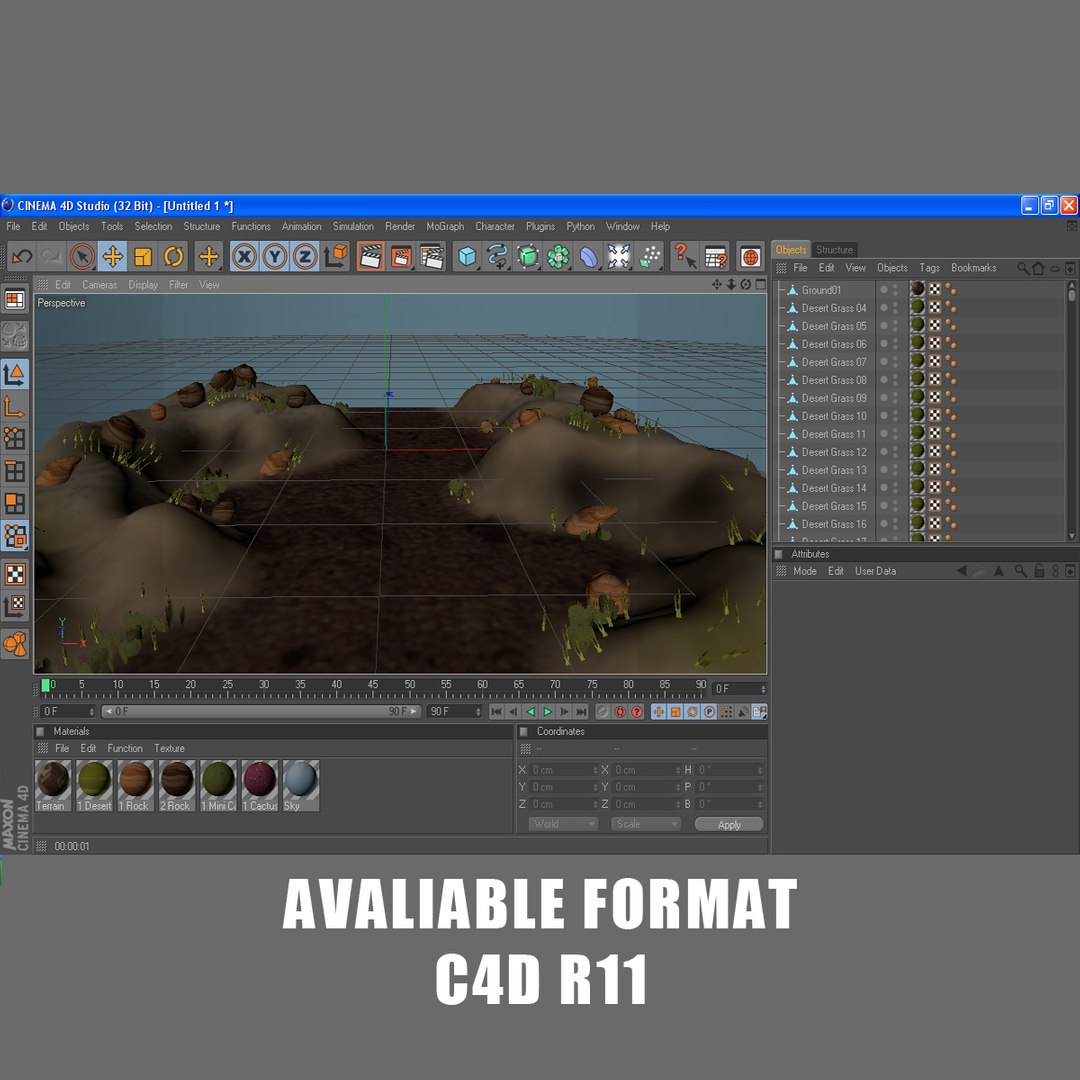
Task: Click the Undo arrow icon
Action: 21,257
